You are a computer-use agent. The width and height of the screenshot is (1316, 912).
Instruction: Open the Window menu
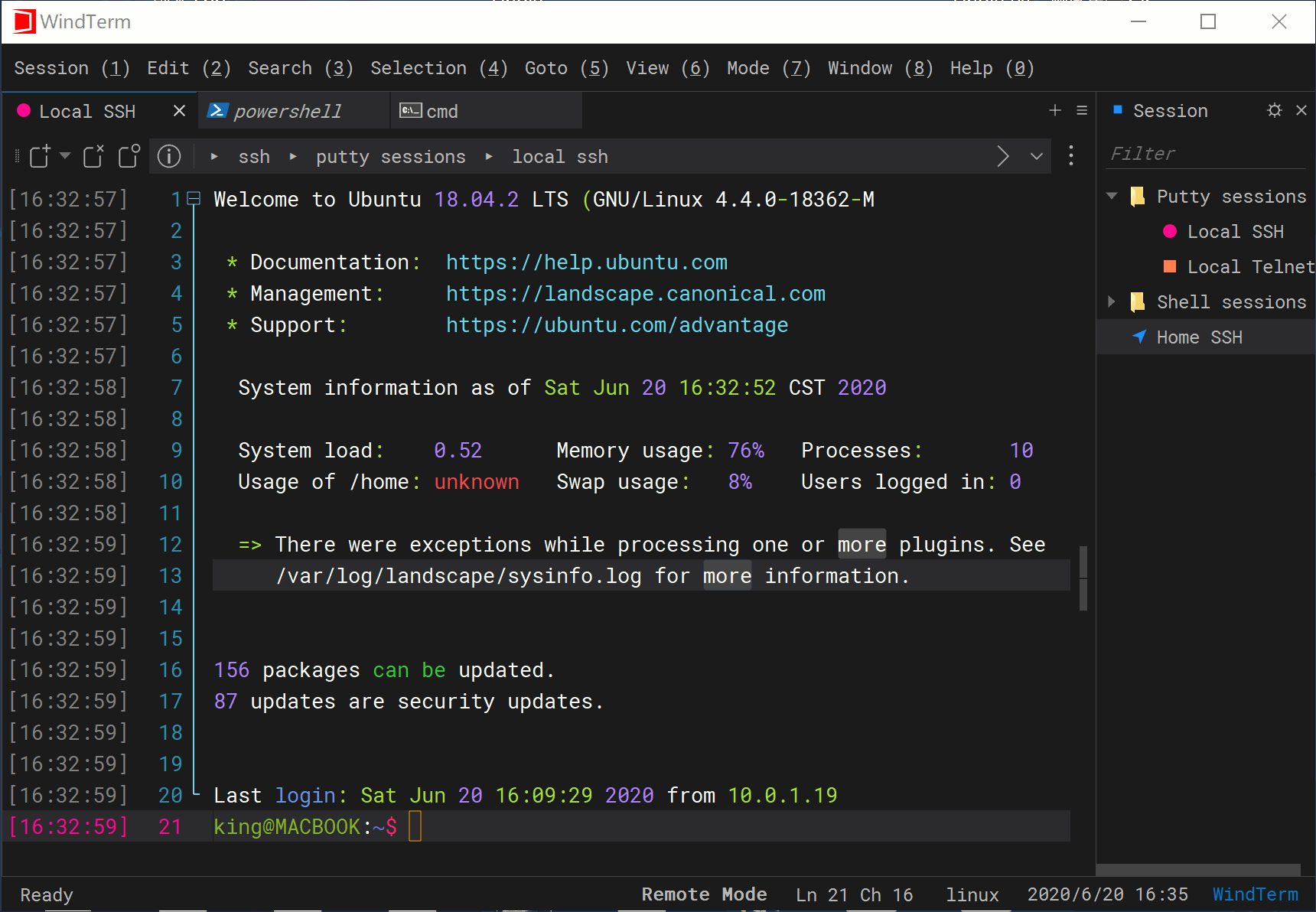tap(881, 68)
